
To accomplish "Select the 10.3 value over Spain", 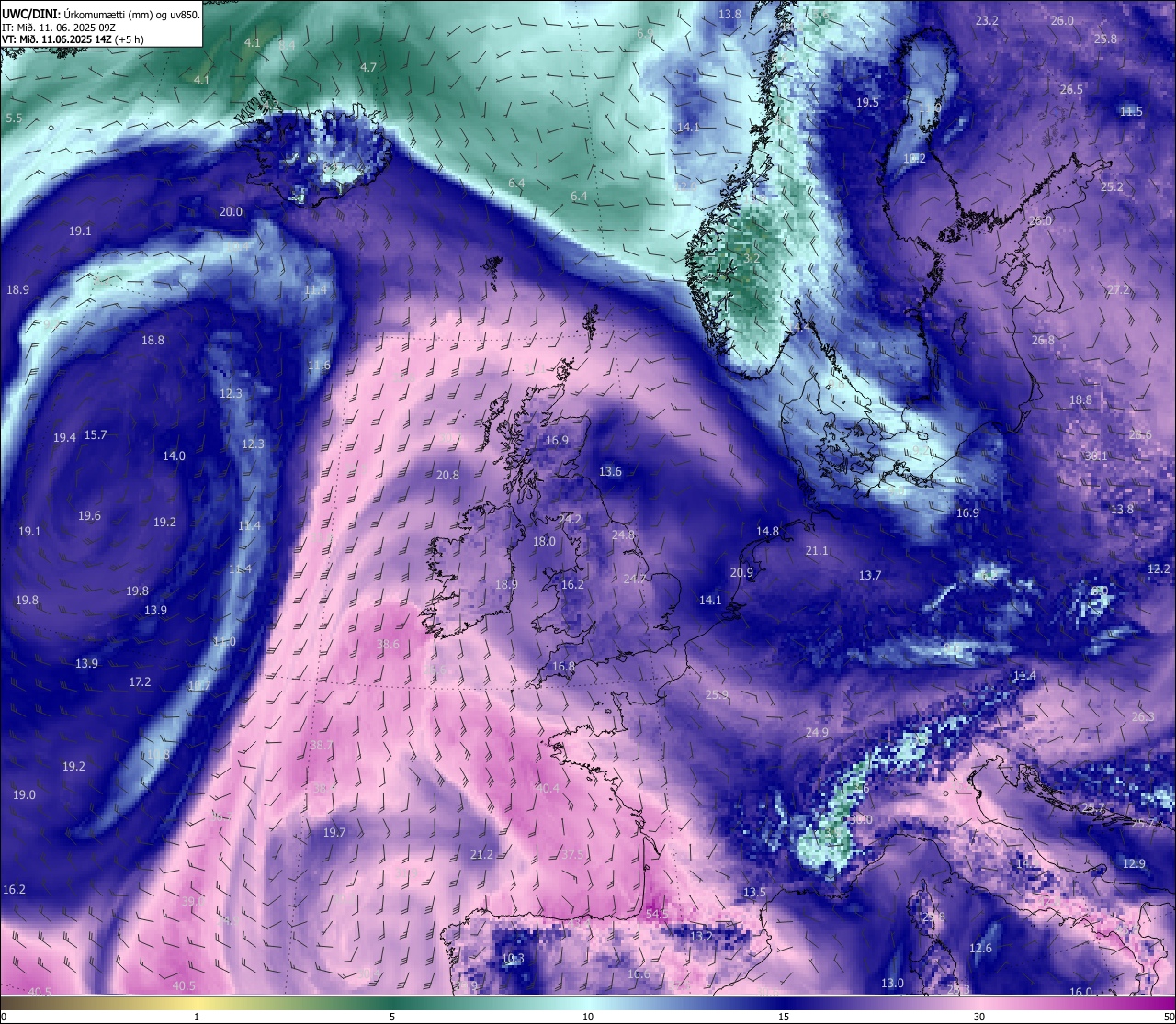I will click(x=513, y=959).
